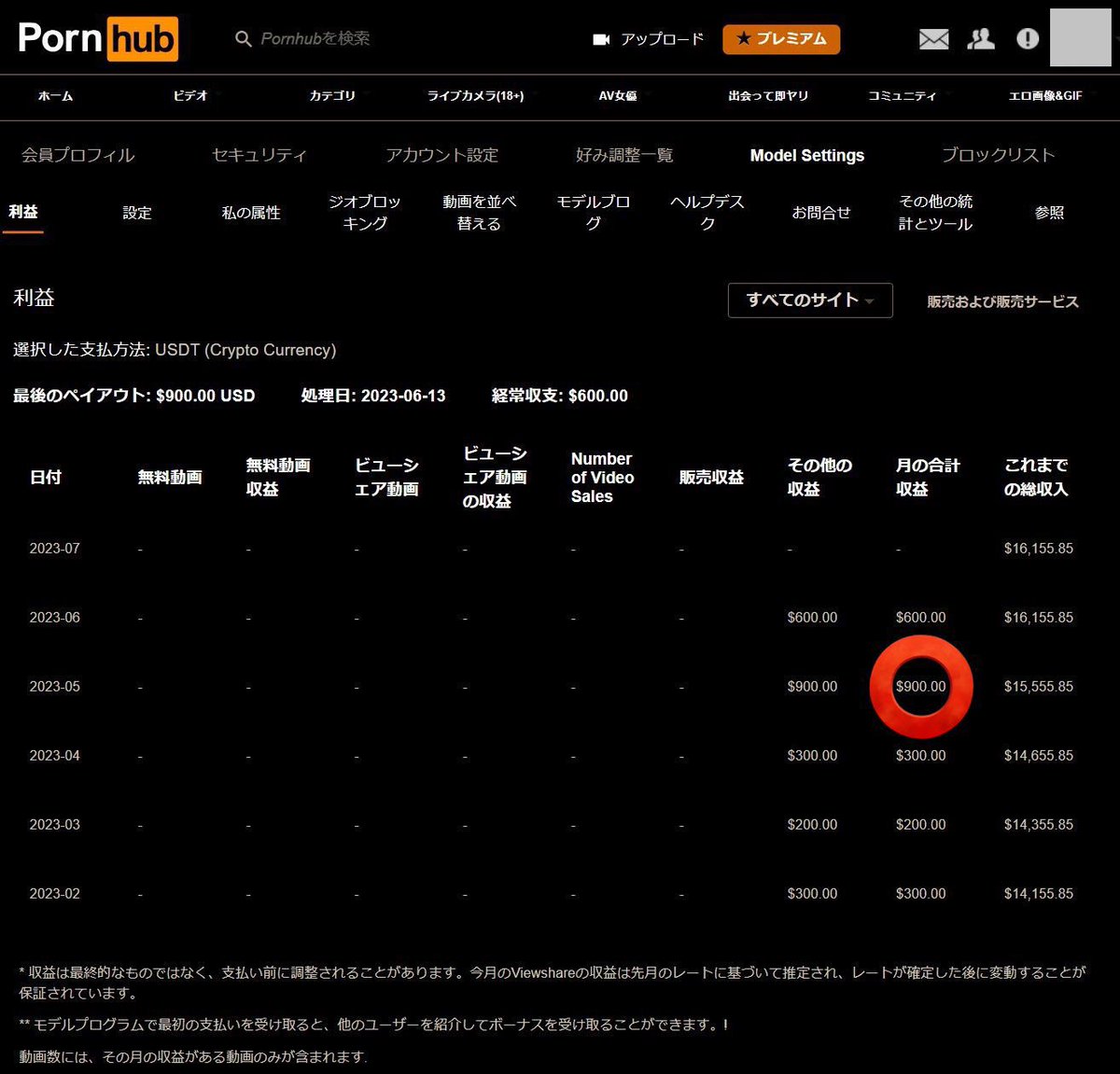Open the ジオブロッキング sub-tab
This screenshot has width=1120, height=1074.
pyautogui.click(x=365, y=213)
